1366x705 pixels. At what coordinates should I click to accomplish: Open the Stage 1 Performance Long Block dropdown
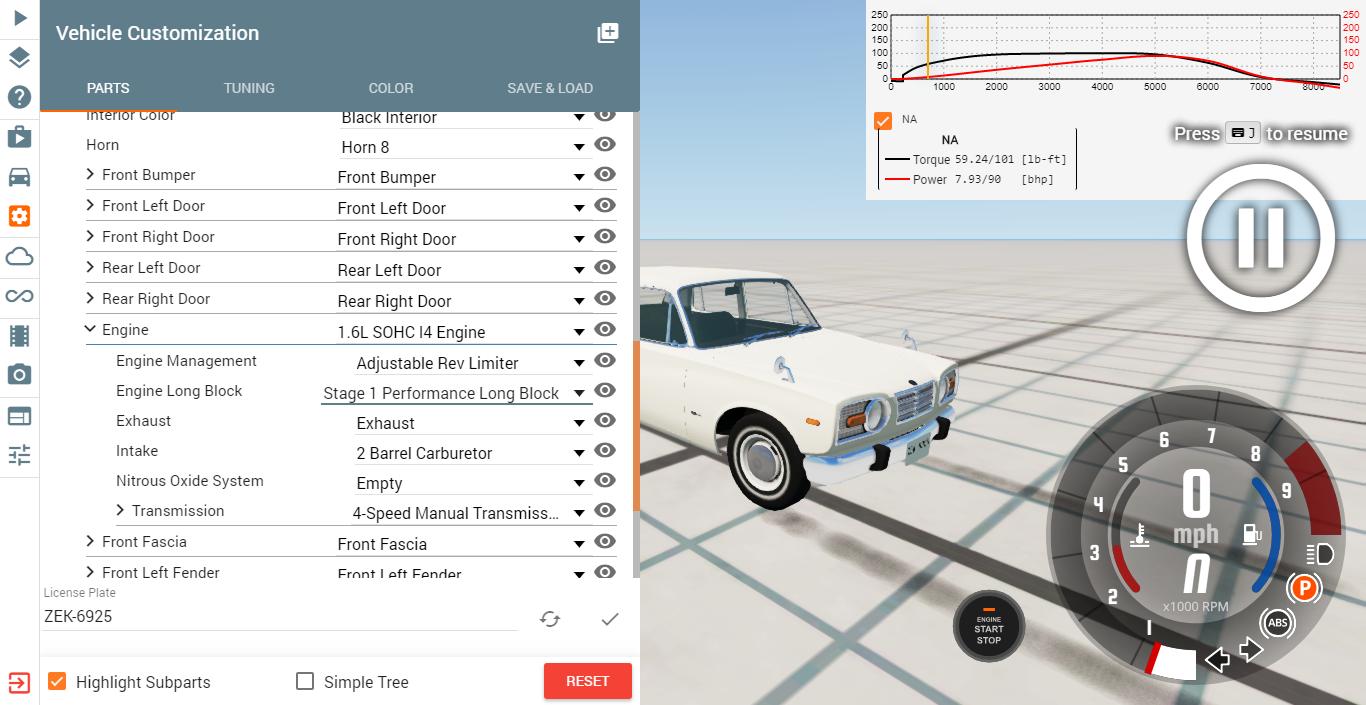point(455,393)
